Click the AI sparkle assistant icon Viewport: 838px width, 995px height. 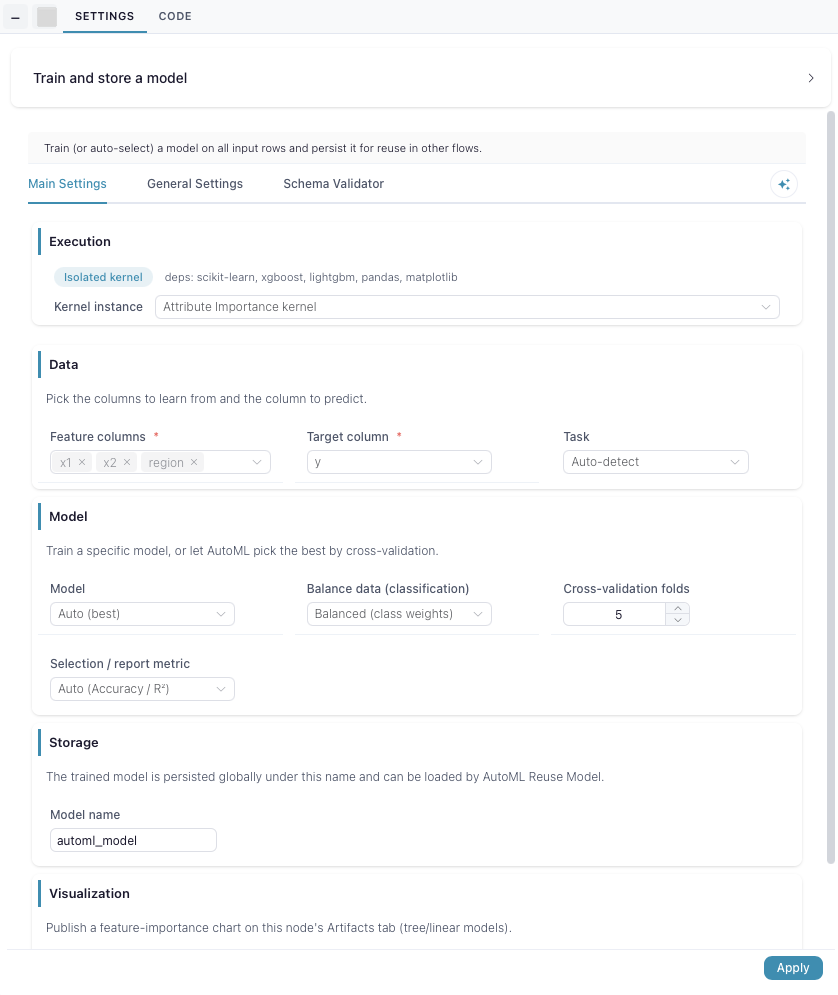pyautogui.click(x=784, y=184)
